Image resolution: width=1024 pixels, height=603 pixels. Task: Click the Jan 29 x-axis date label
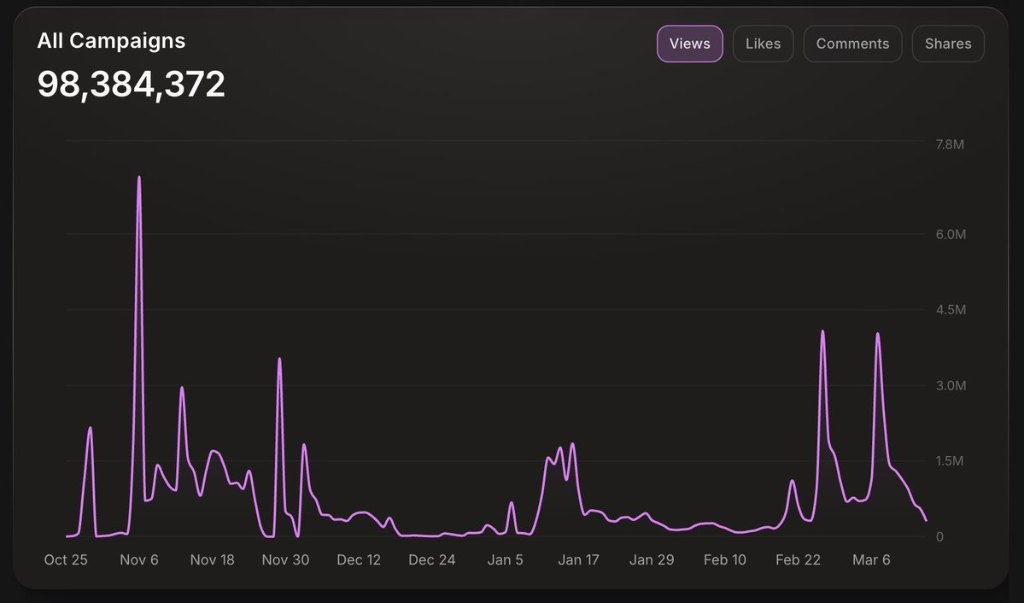tap(651, 560)
